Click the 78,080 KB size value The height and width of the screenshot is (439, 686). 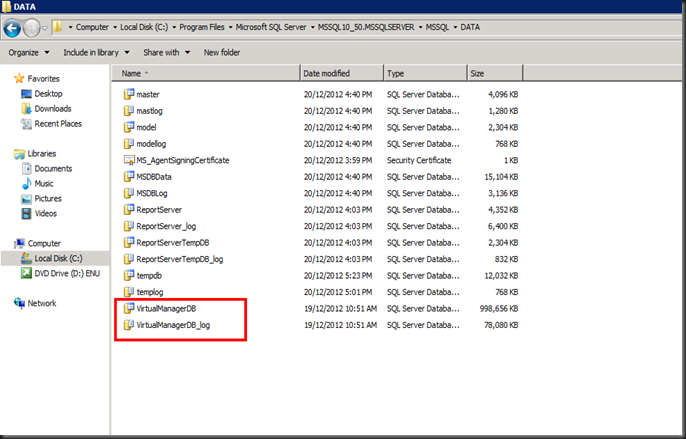pyautogui.click(x=501, y=325)
